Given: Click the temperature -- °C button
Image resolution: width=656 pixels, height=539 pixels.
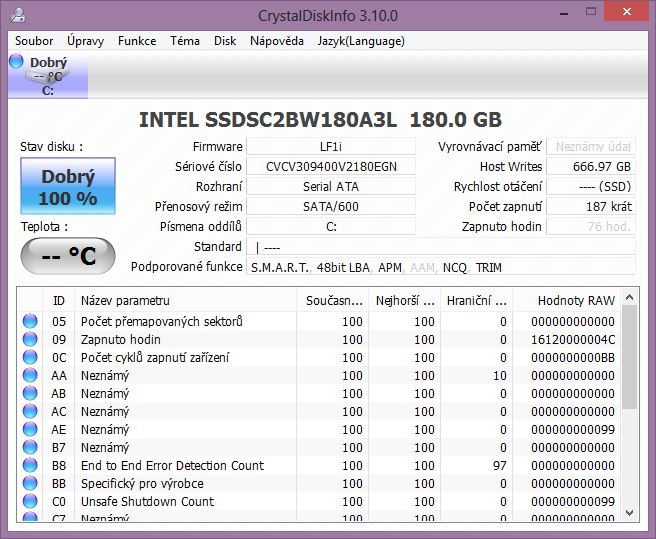Looking at the screenshot, I should point(68,256).
